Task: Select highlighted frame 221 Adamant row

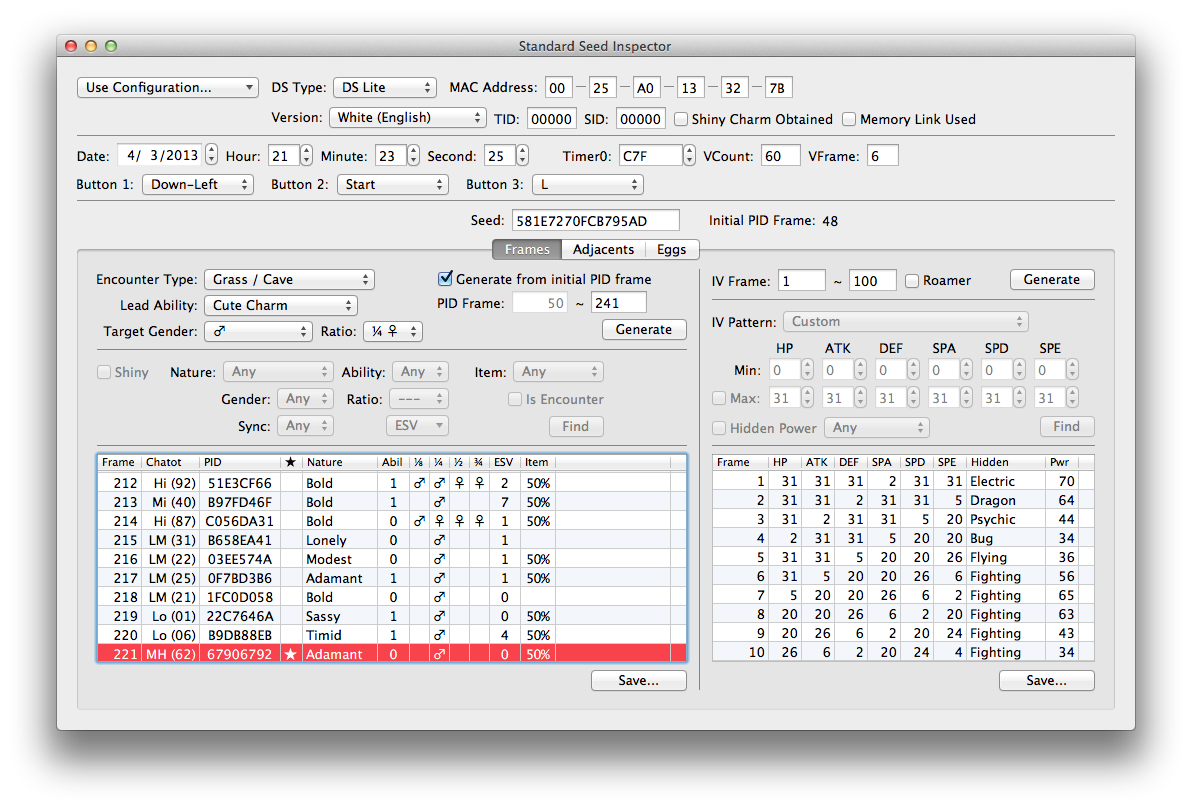Action: pos(392,654)
